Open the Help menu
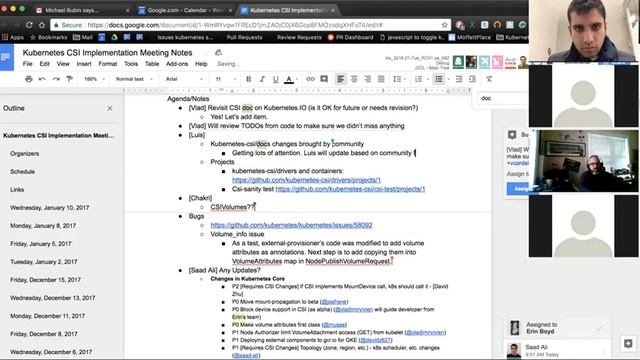 click(201, 64)
